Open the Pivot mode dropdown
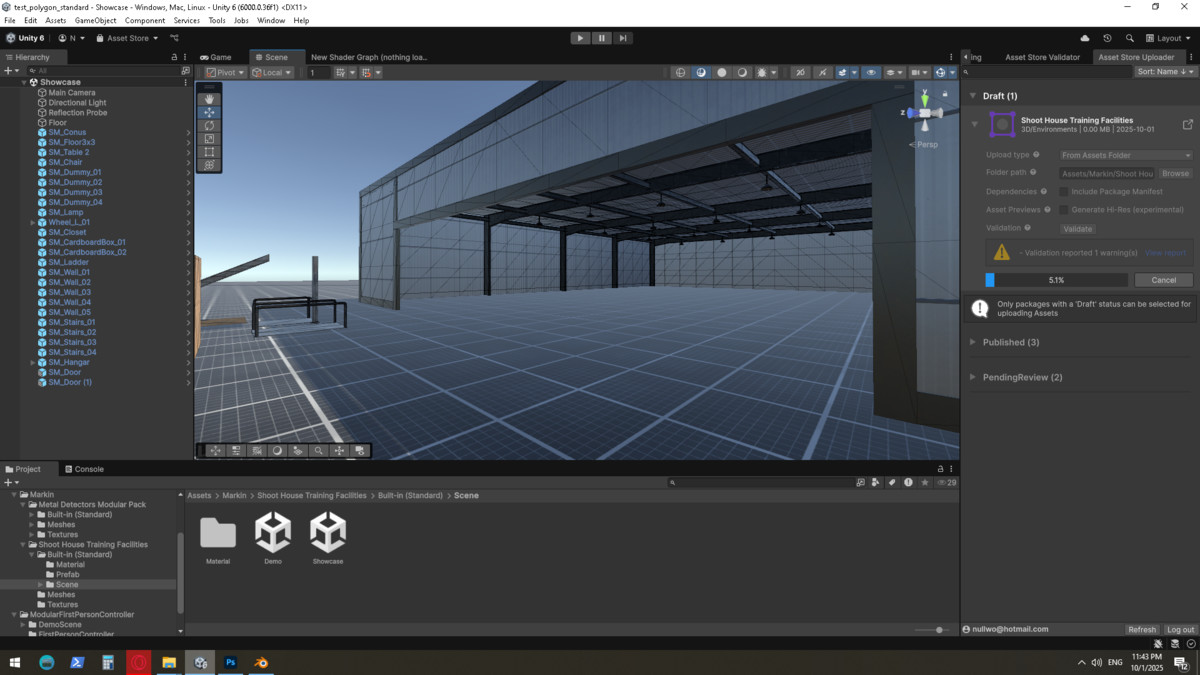1200x675 pixels. (x=225, y=73)
